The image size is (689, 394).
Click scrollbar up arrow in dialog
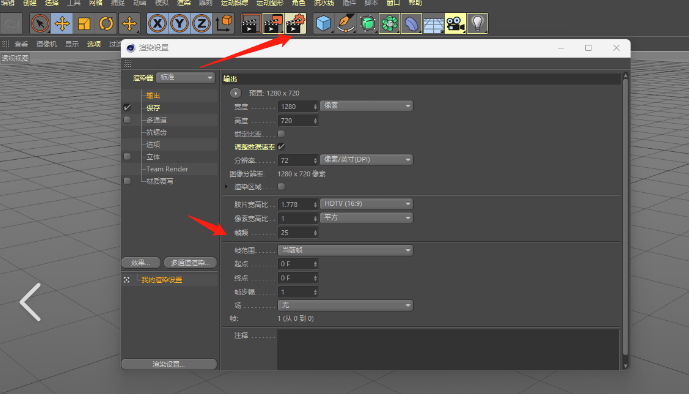pyautogui.click(x=625, y=76)
